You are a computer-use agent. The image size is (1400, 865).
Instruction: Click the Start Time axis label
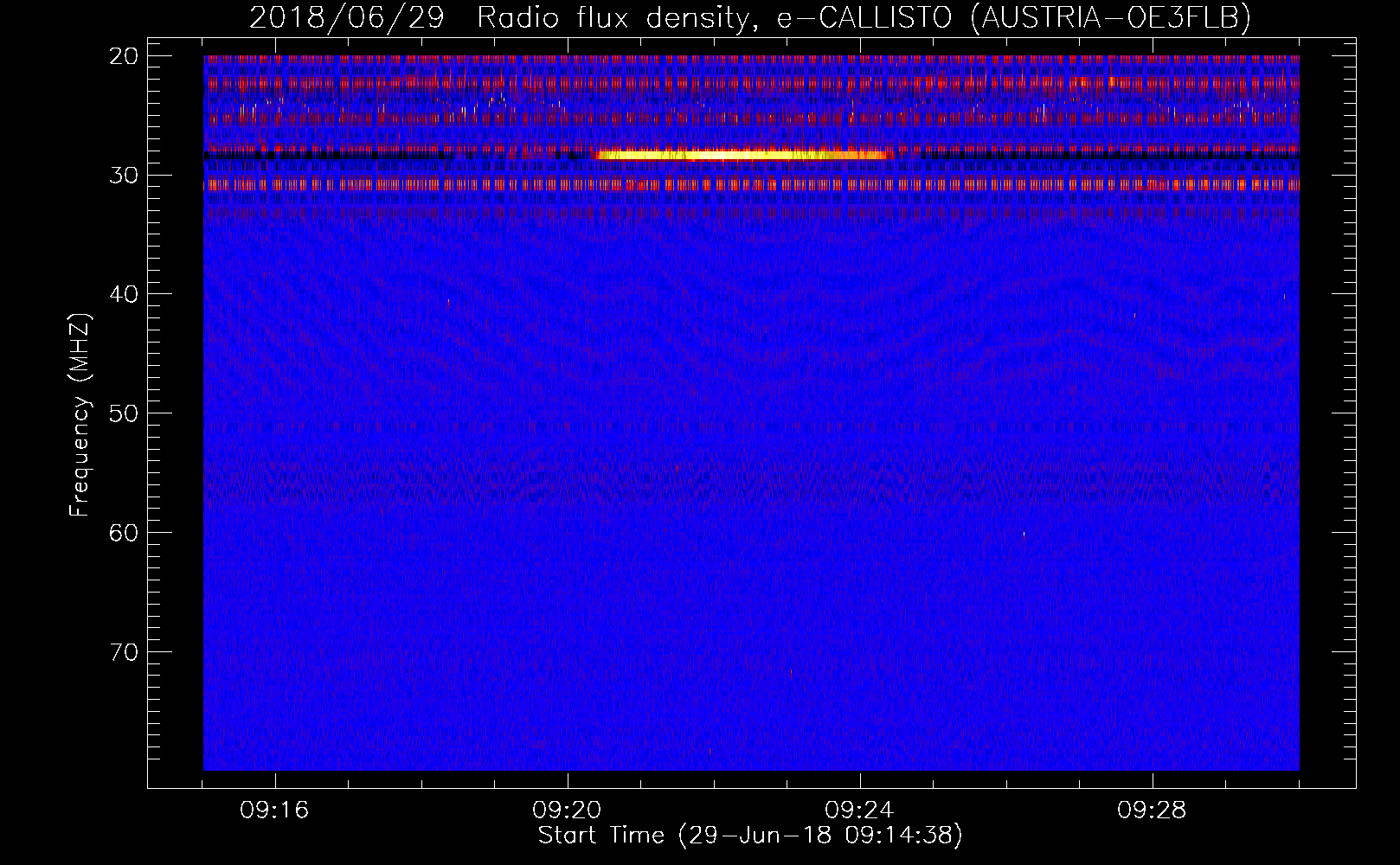pyautogui.click(x=750, y=836)
